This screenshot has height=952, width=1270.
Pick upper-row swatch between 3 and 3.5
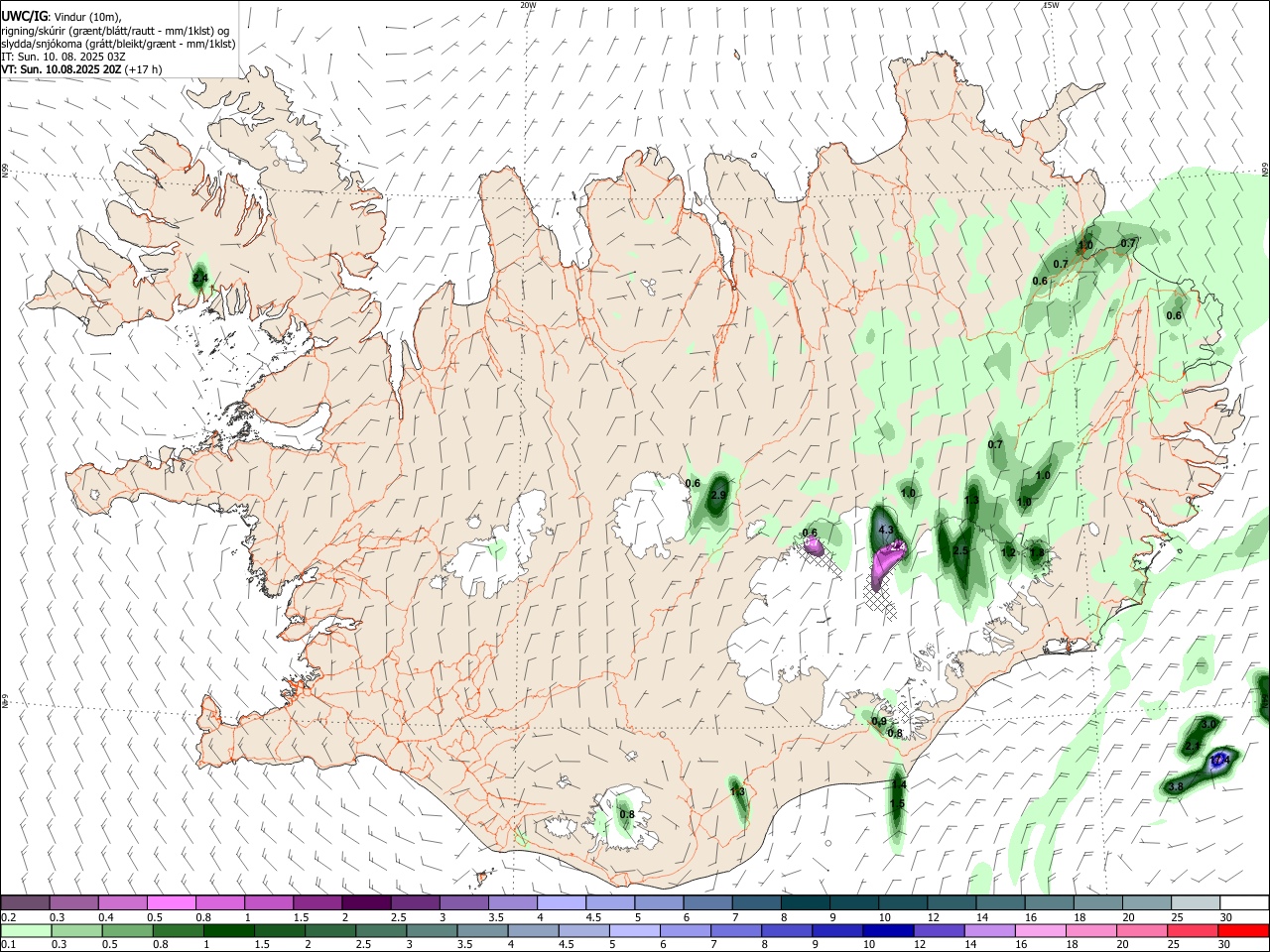[464, 902]
